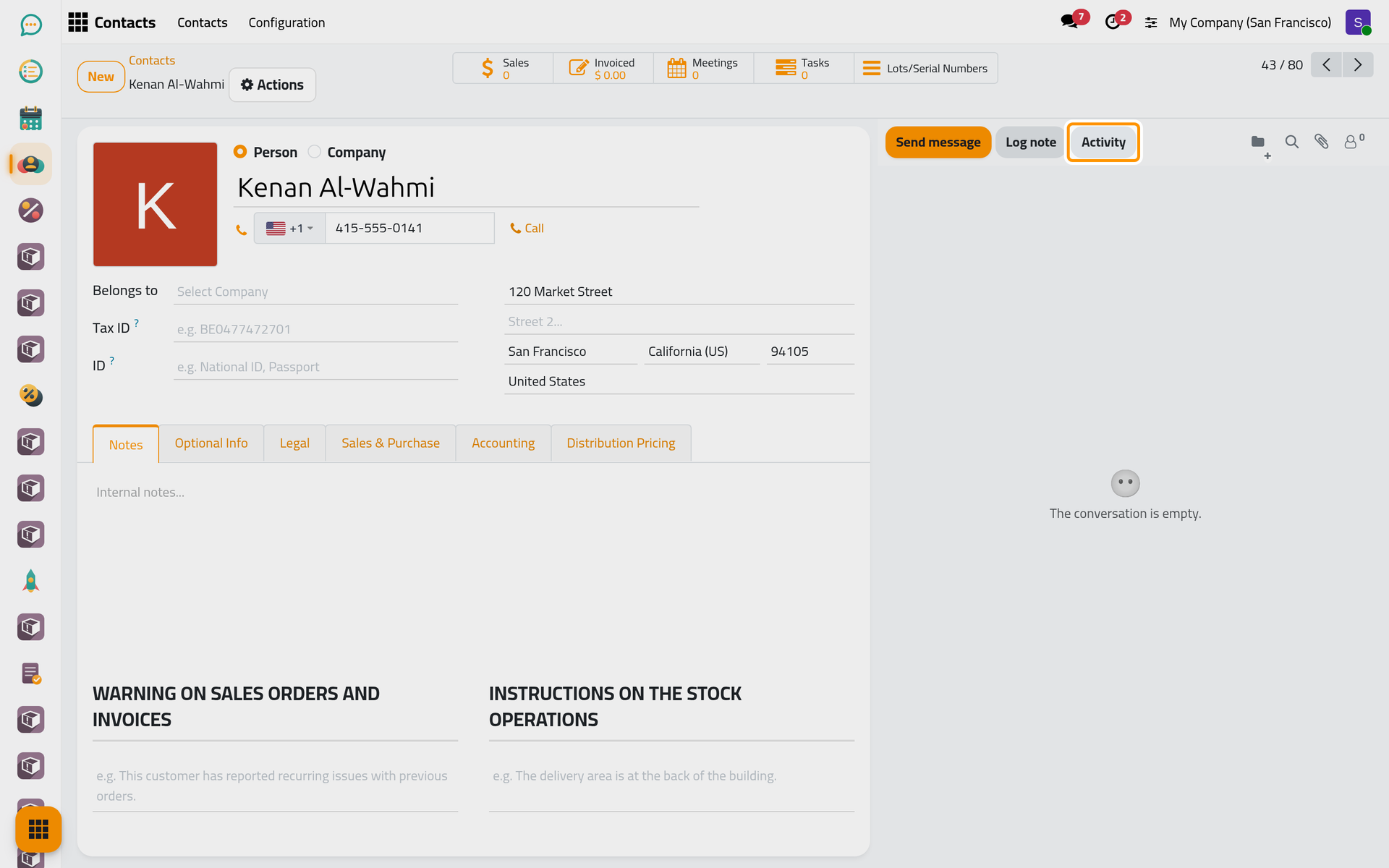Open the conversations notification icon with badge 7
Image resolution: width=1389 pixels, height=868 pixels.
pyautogui.click(x=1069, y=22)
